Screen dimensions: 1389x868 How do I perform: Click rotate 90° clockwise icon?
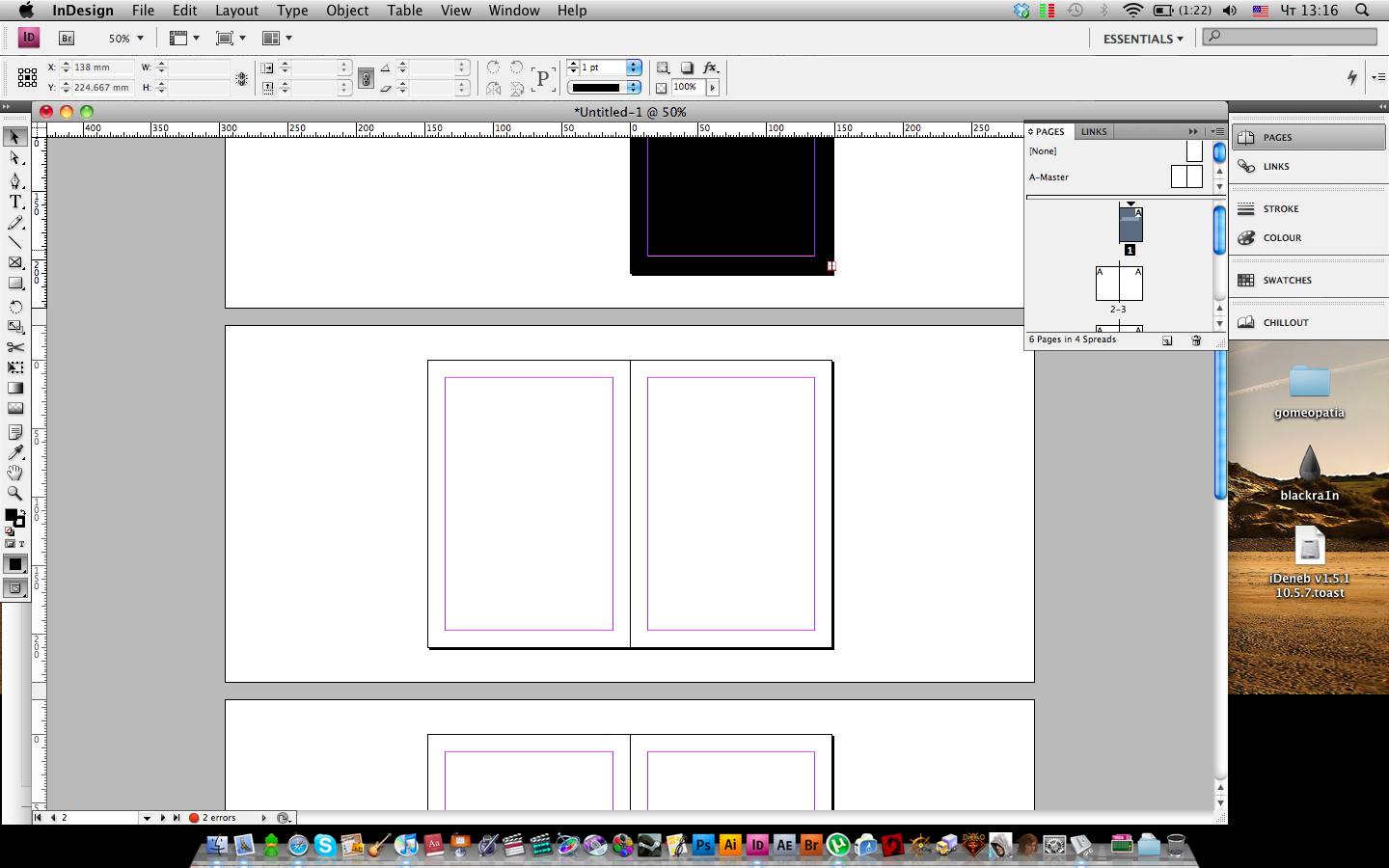tap(493, 68)
